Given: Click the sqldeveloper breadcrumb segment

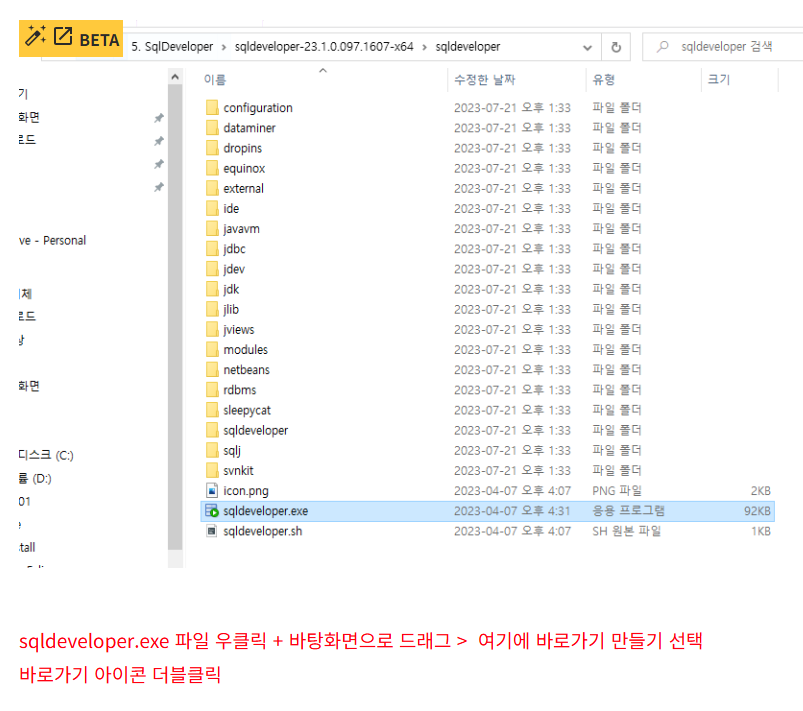Looking at the screenshot, I should [468, 47].
